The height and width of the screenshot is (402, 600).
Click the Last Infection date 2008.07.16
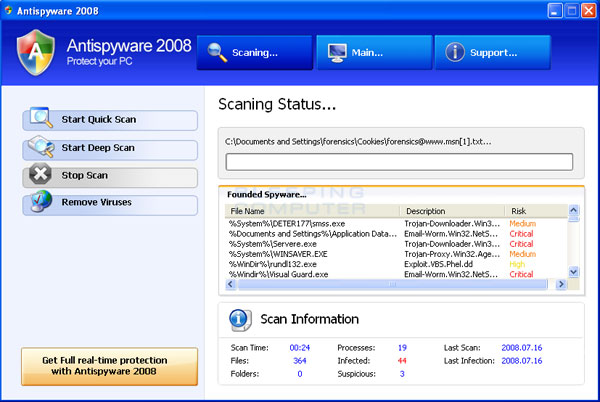522,361
